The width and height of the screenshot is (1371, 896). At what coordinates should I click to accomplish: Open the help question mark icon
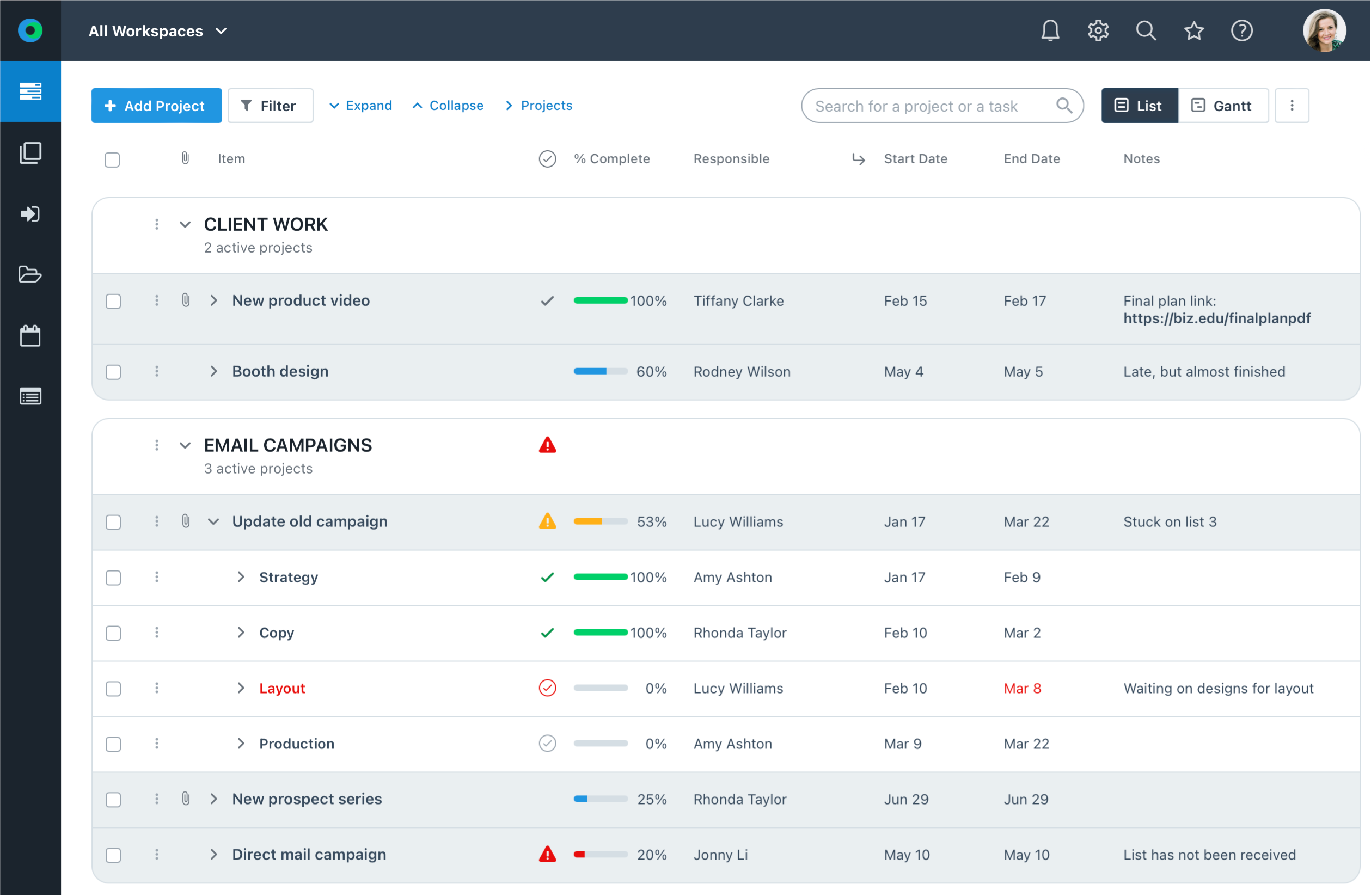[1242, 30]
